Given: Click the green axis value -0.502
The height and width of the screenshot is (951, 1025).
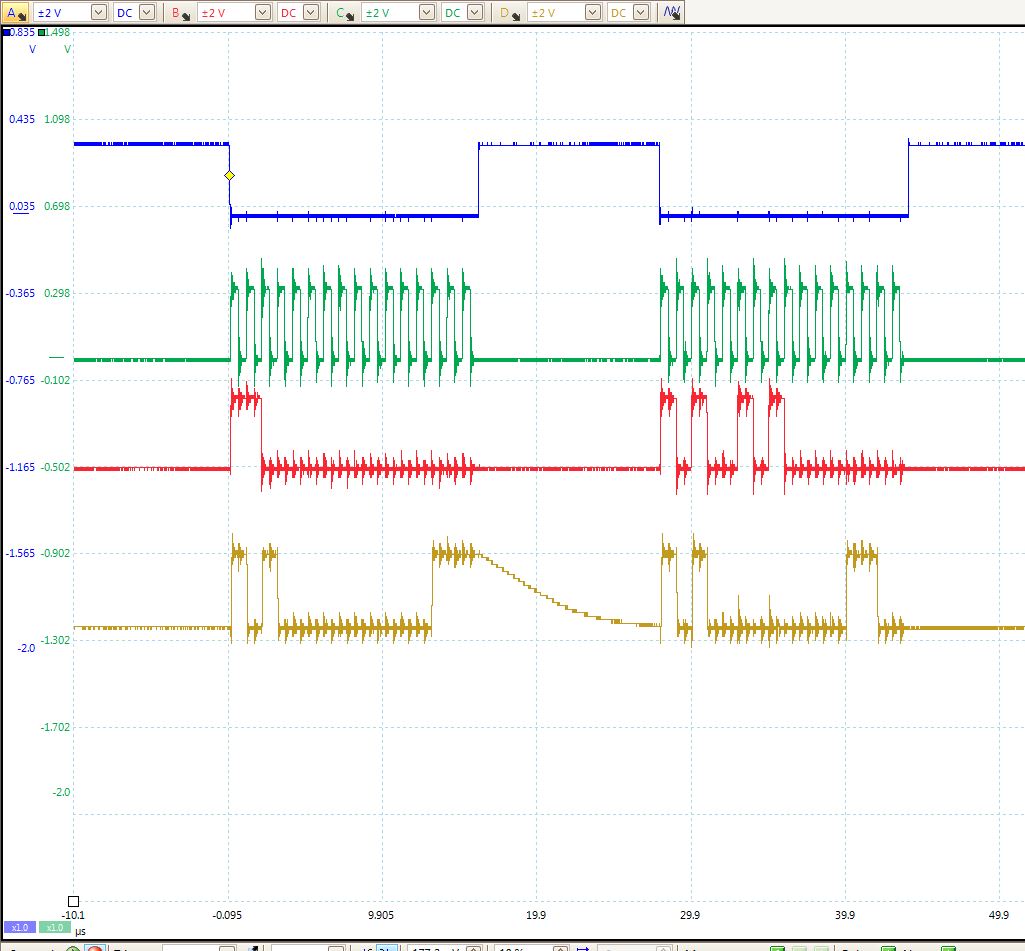Looking at the screenshot, I should (x=56, y=467).
